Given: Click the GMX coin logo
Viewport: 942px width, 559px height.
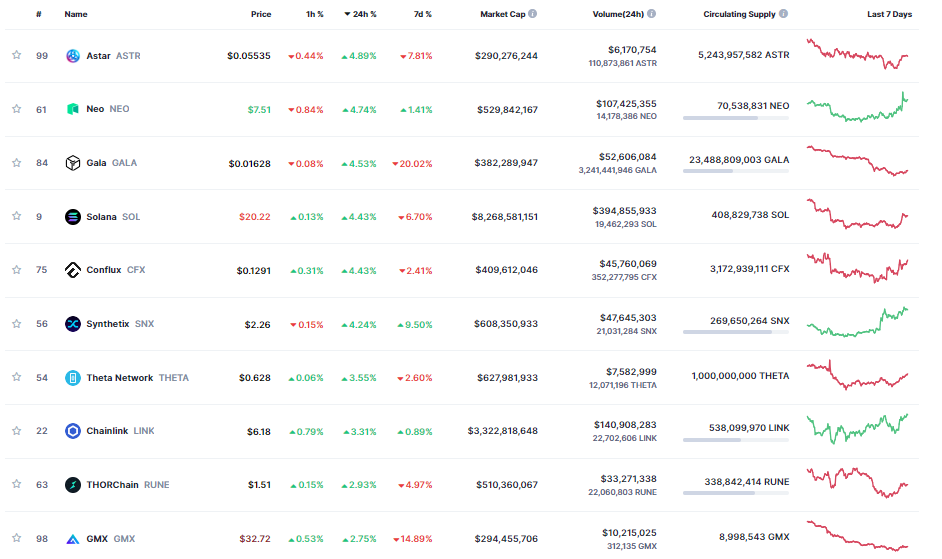Looking at the screenshot, I should pyautogui.click(x=73, y=539).
